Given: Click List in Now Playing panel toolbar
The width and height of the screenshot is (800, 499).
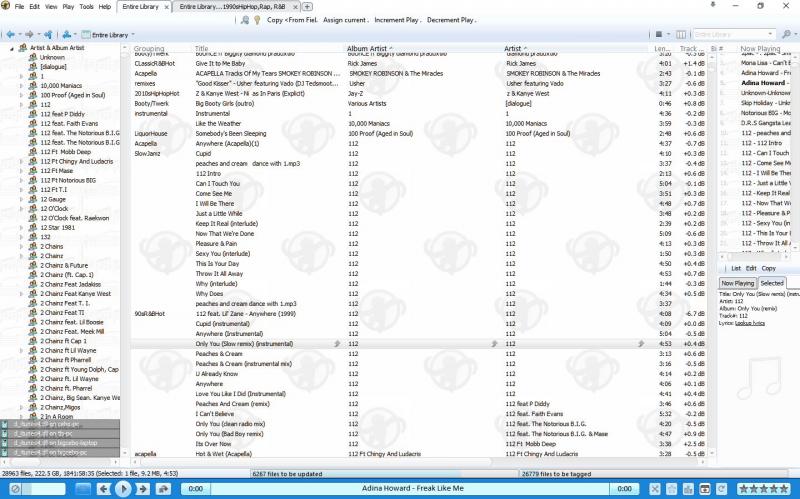Looking at the screenshot, I should (x=736, y=268).
